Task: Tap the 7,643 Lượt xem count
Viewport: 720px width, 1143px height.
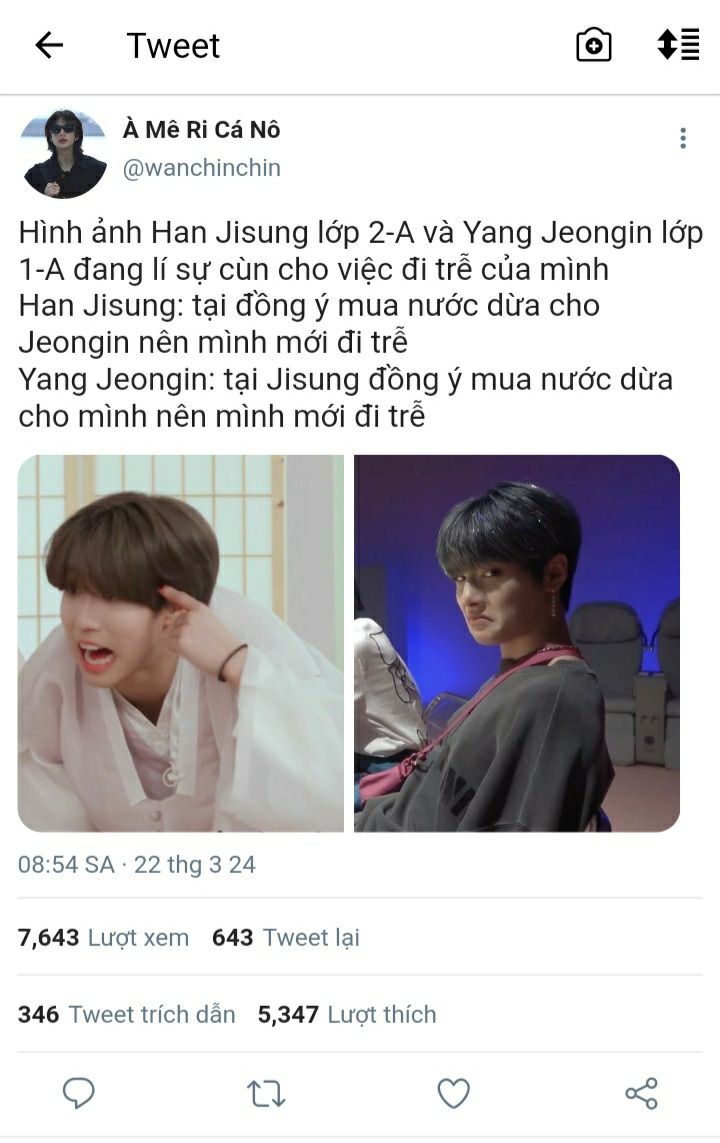Action: tap(103, 937)
